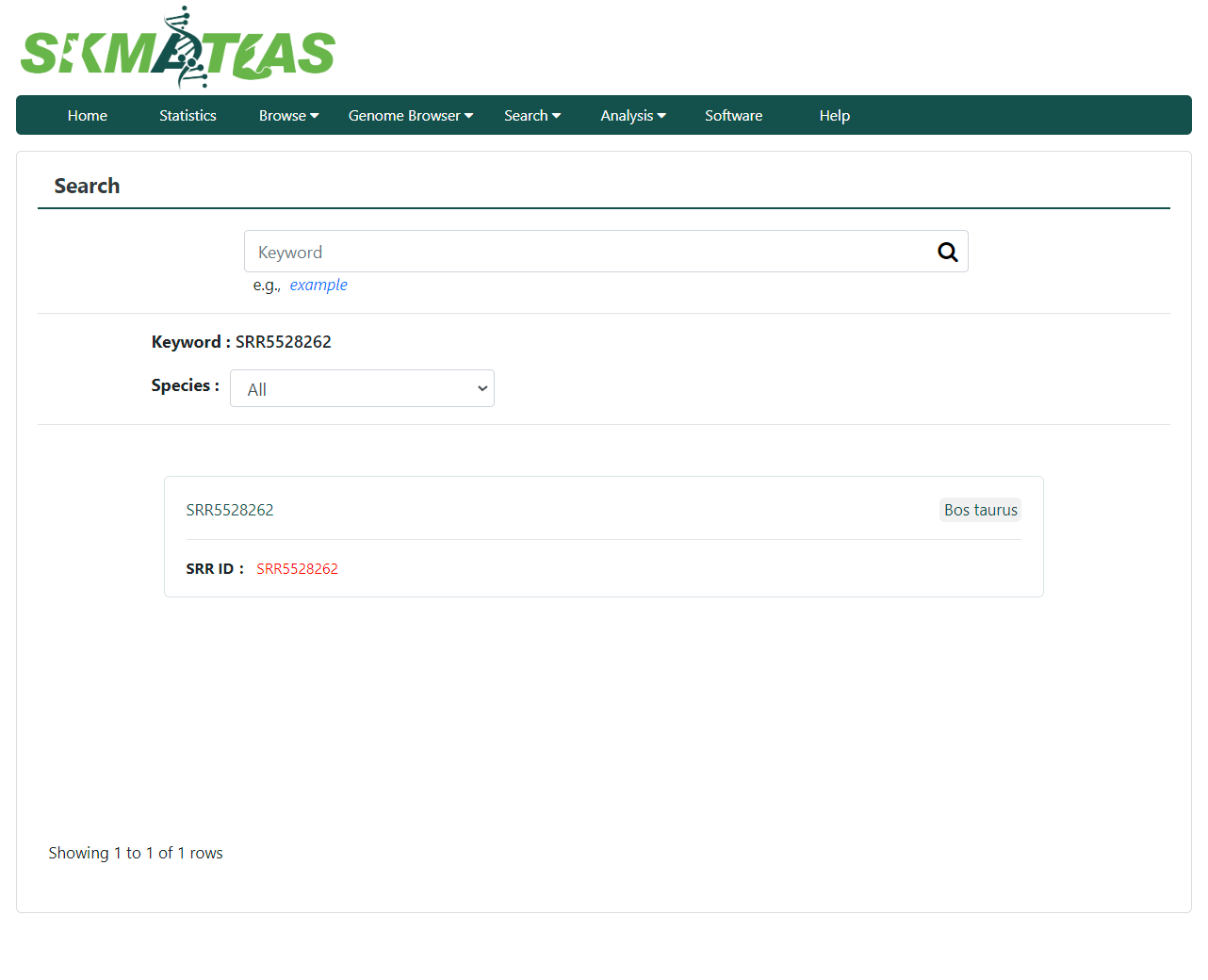
Task: Select the 'Keyword : SRR5528262' text
Action: click(x=241, y=342)
